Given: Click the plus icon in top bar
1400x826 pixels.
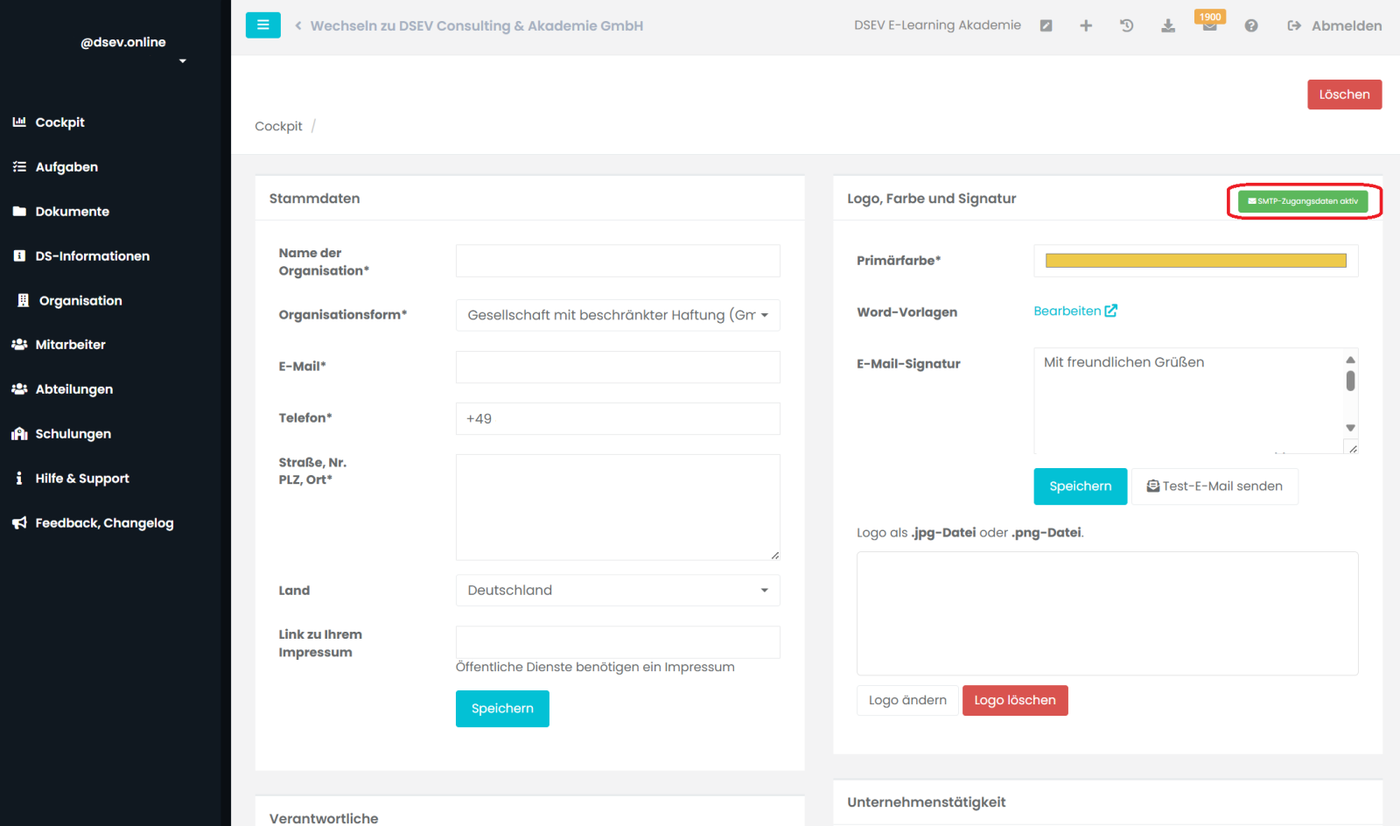Looking at the screenshot, I should tap(1086, 26).
